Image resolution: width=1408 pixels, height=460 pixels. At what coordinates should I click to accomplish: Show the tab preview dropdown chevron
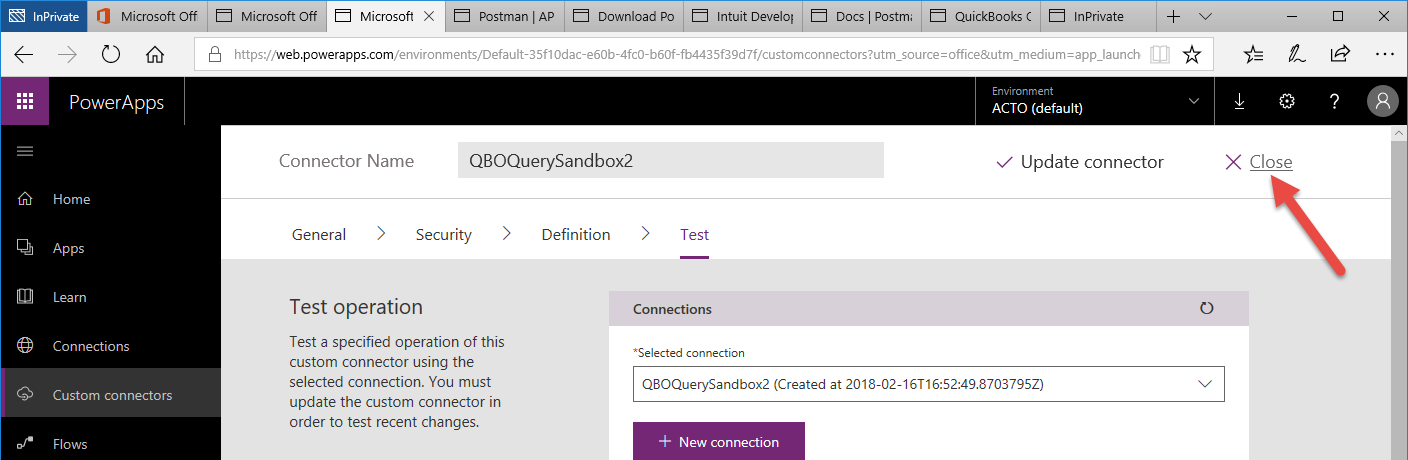(x=1204, y=17)
